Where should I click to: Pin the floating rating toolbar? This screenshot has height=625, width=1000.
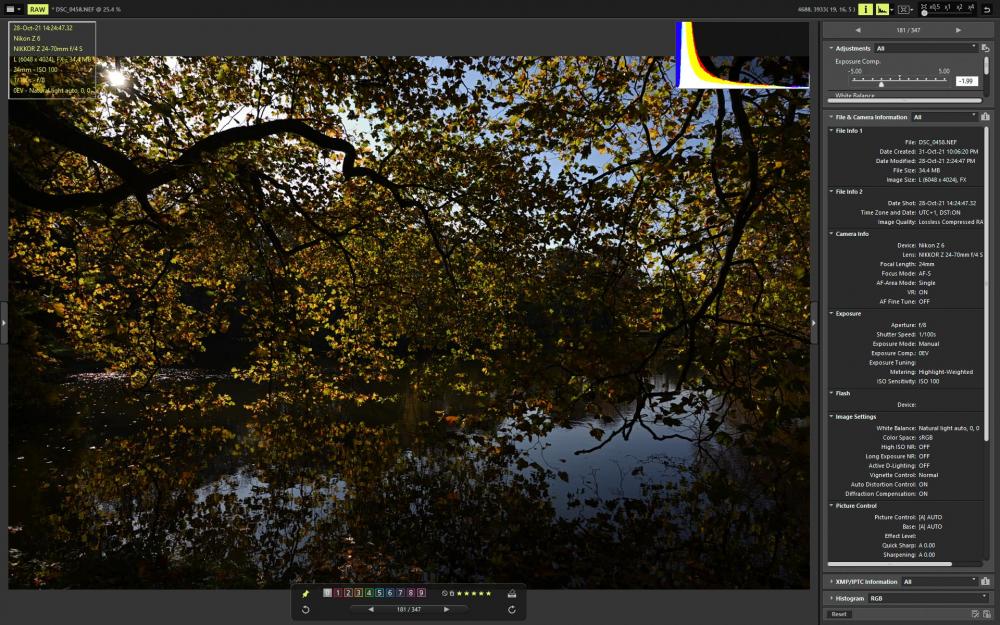pos(305,594)
